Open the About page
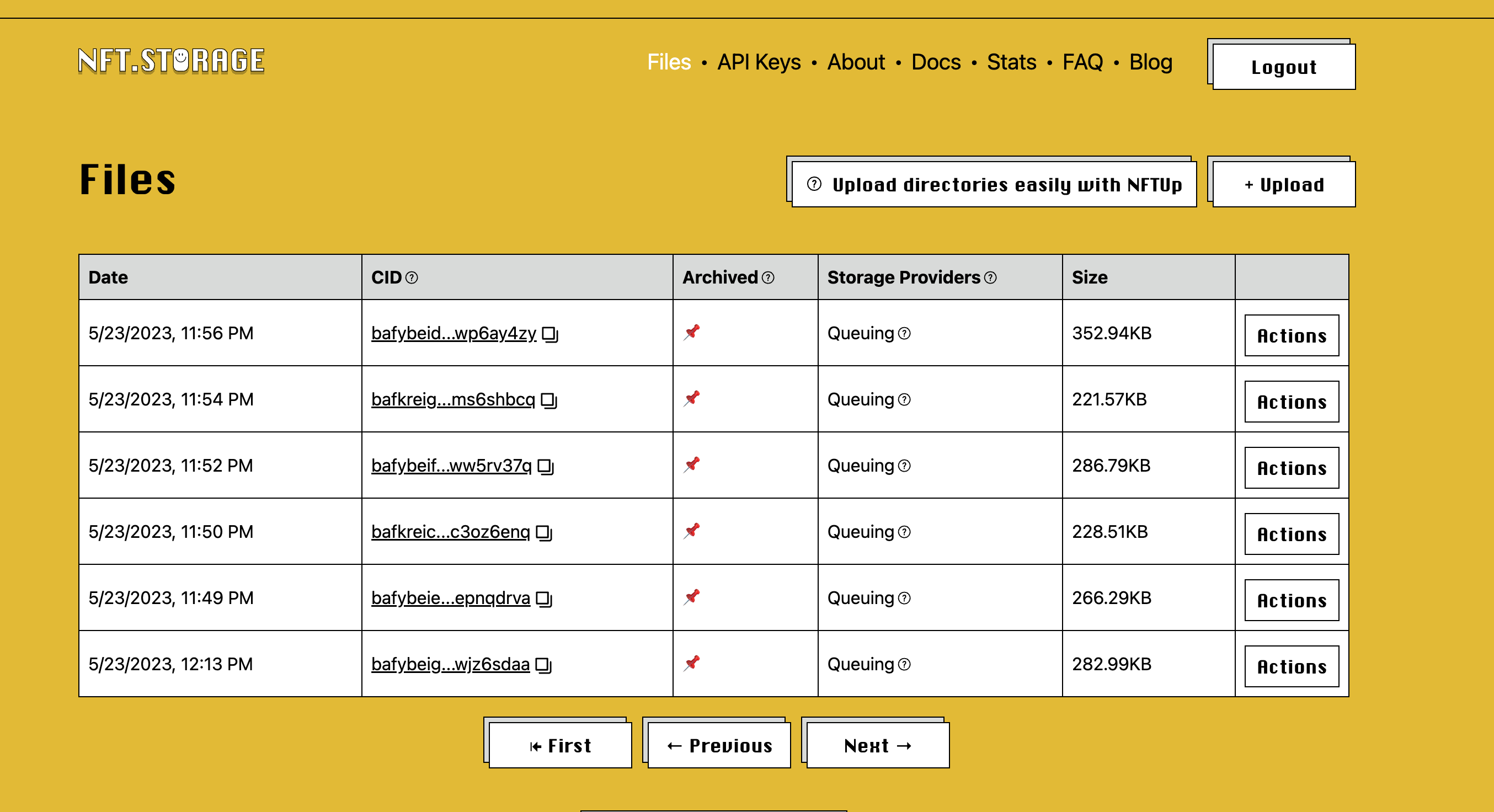Image resolution: width=1494 pixels, height=812 pixels. 856,62
